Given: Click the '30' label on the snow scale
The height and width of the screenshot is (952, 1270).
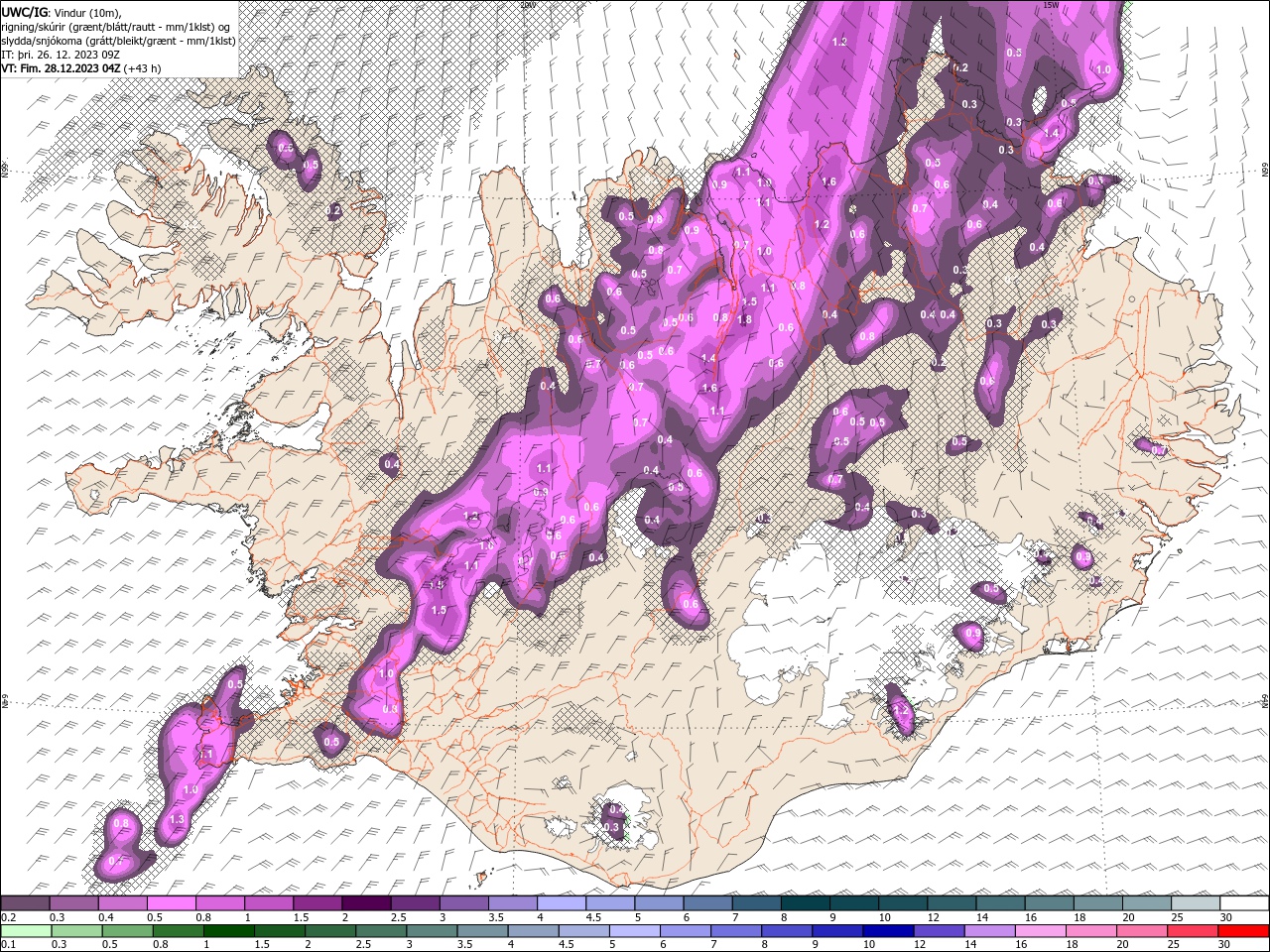Looking at the screenshot, I should (x=1226, y=917).
